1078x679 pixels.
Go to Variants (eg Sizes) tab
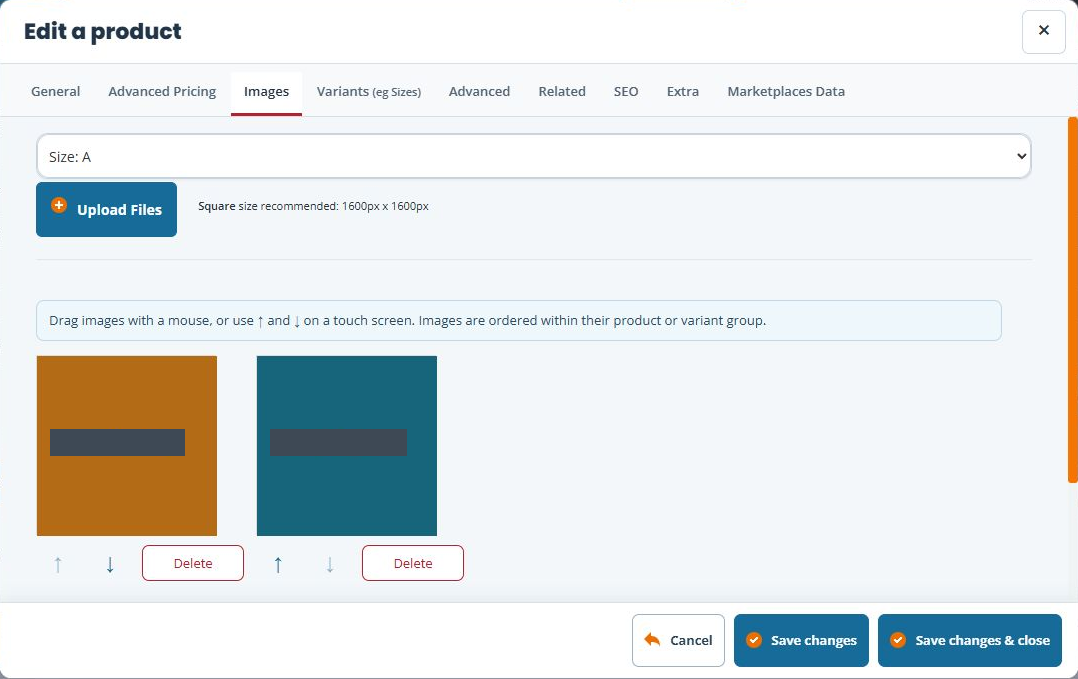point(369,91)
